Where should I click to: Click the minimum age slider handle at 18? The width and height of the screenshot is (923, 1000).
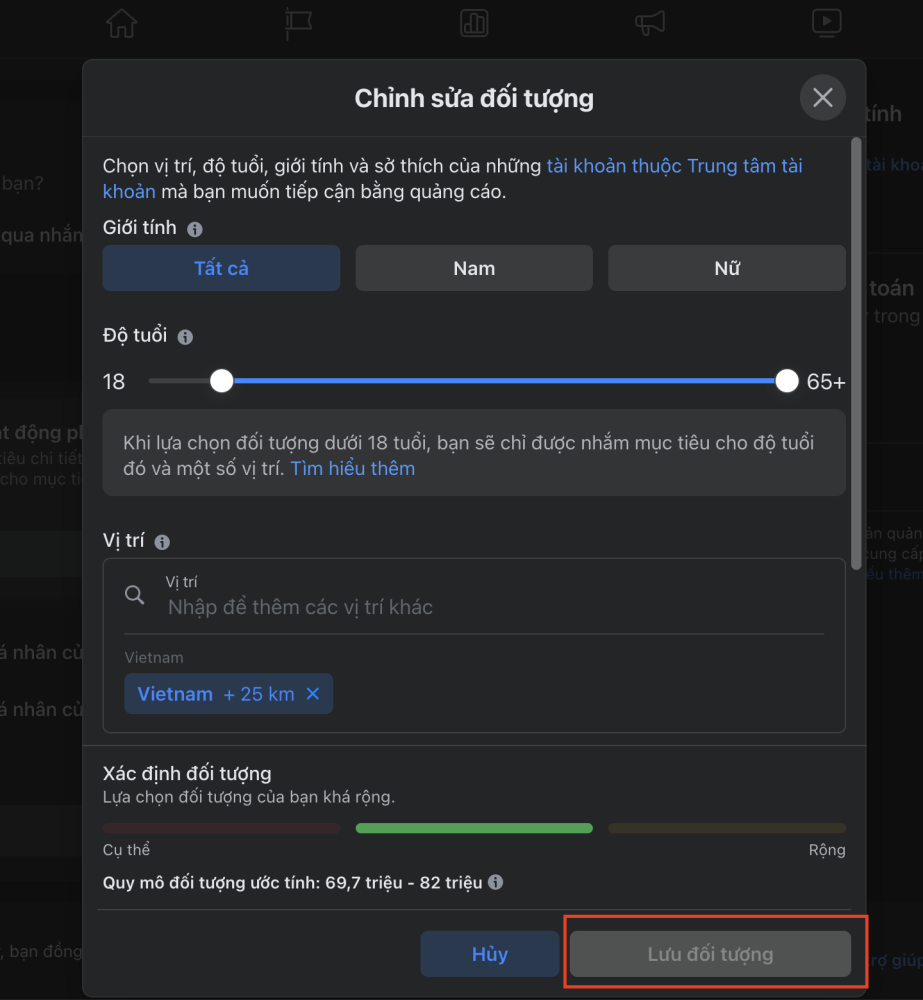point(221,381)
